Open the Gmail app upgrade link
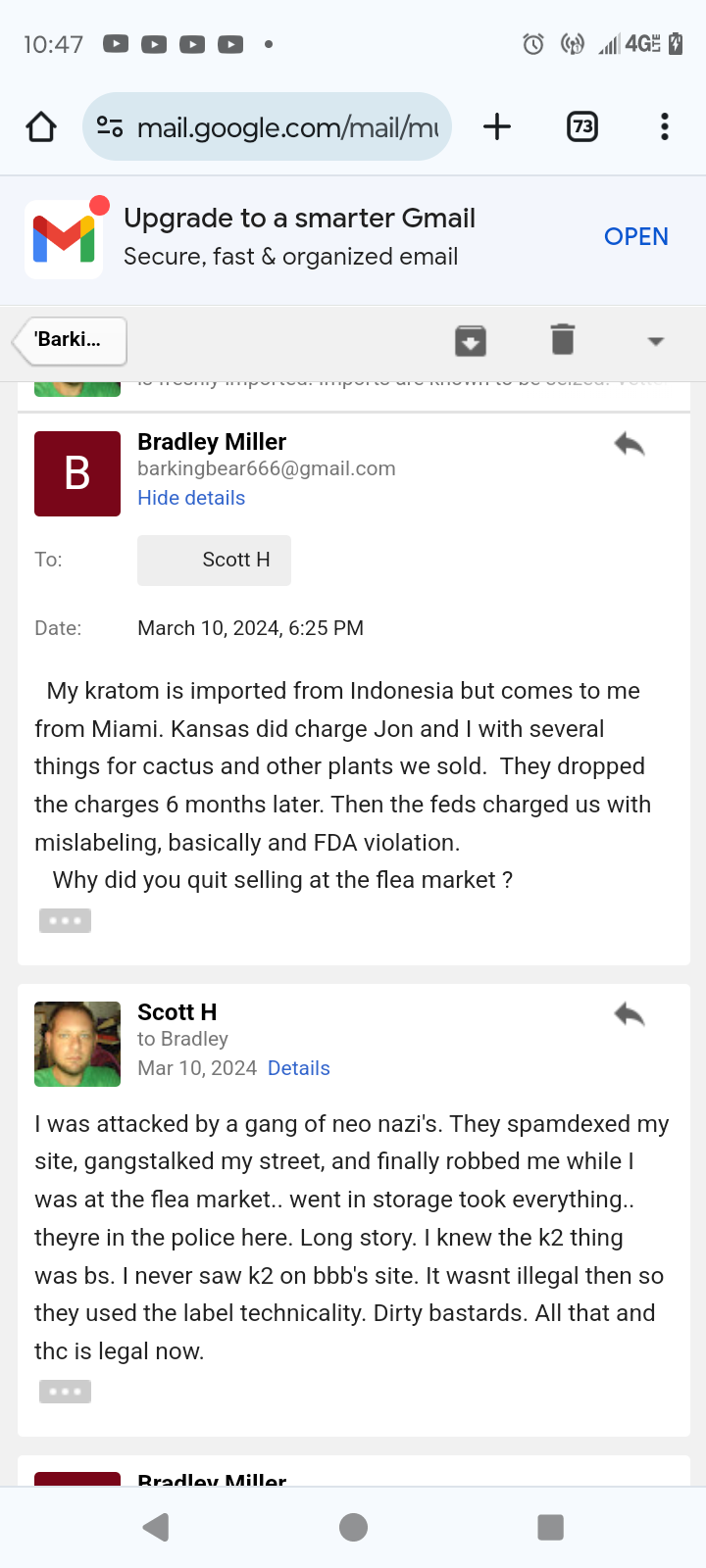 [635, 236]
